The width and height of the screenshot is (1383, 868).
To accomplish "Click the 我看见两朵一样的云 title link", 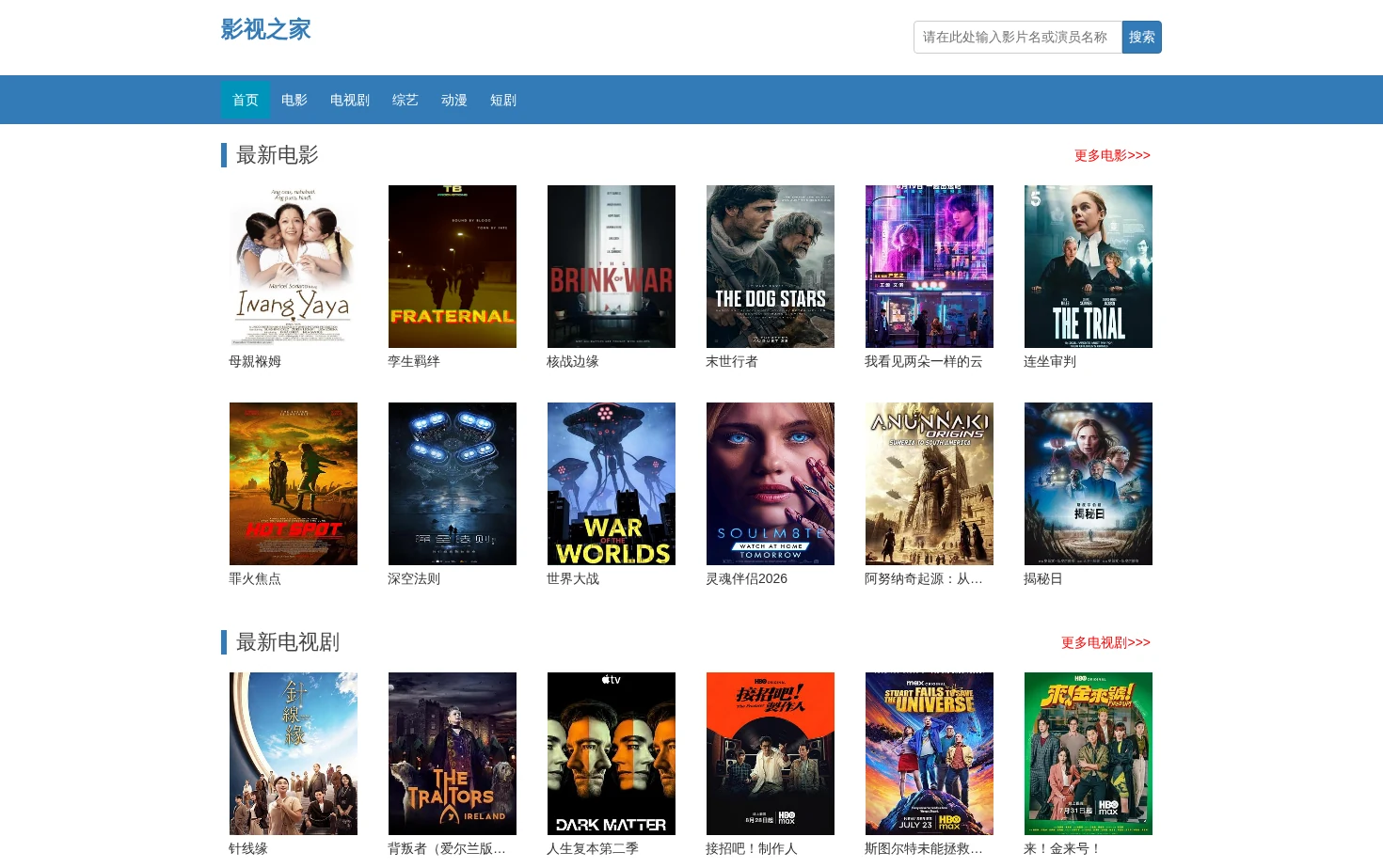I will [924, 361].
